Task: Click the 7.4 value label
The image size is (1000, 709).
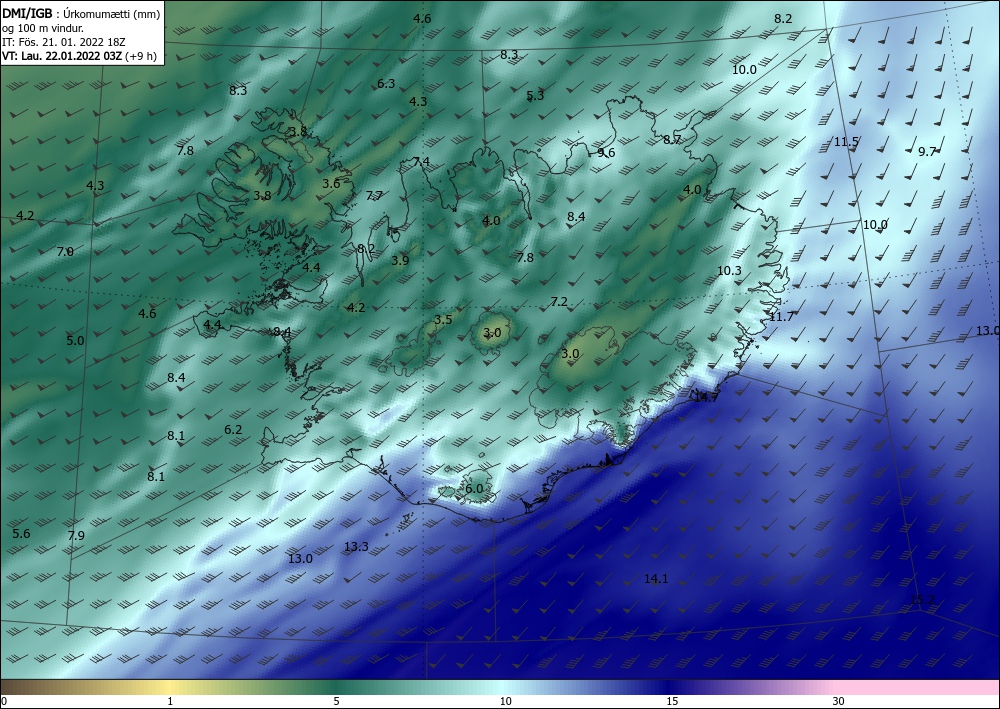Action: point(421,161)
